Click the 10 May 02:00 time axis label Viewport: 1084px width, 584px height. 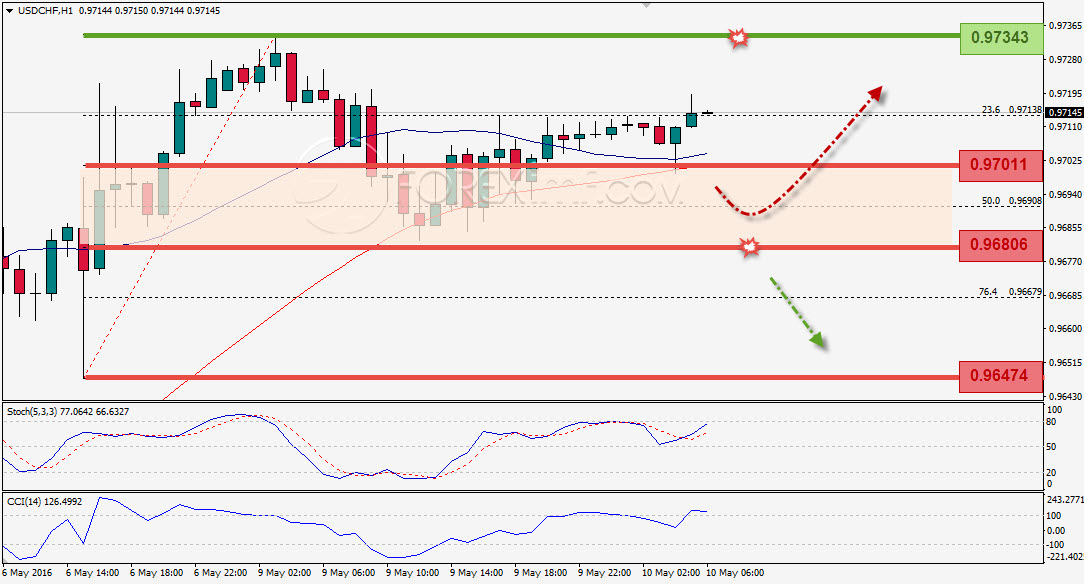pos(671,572)
